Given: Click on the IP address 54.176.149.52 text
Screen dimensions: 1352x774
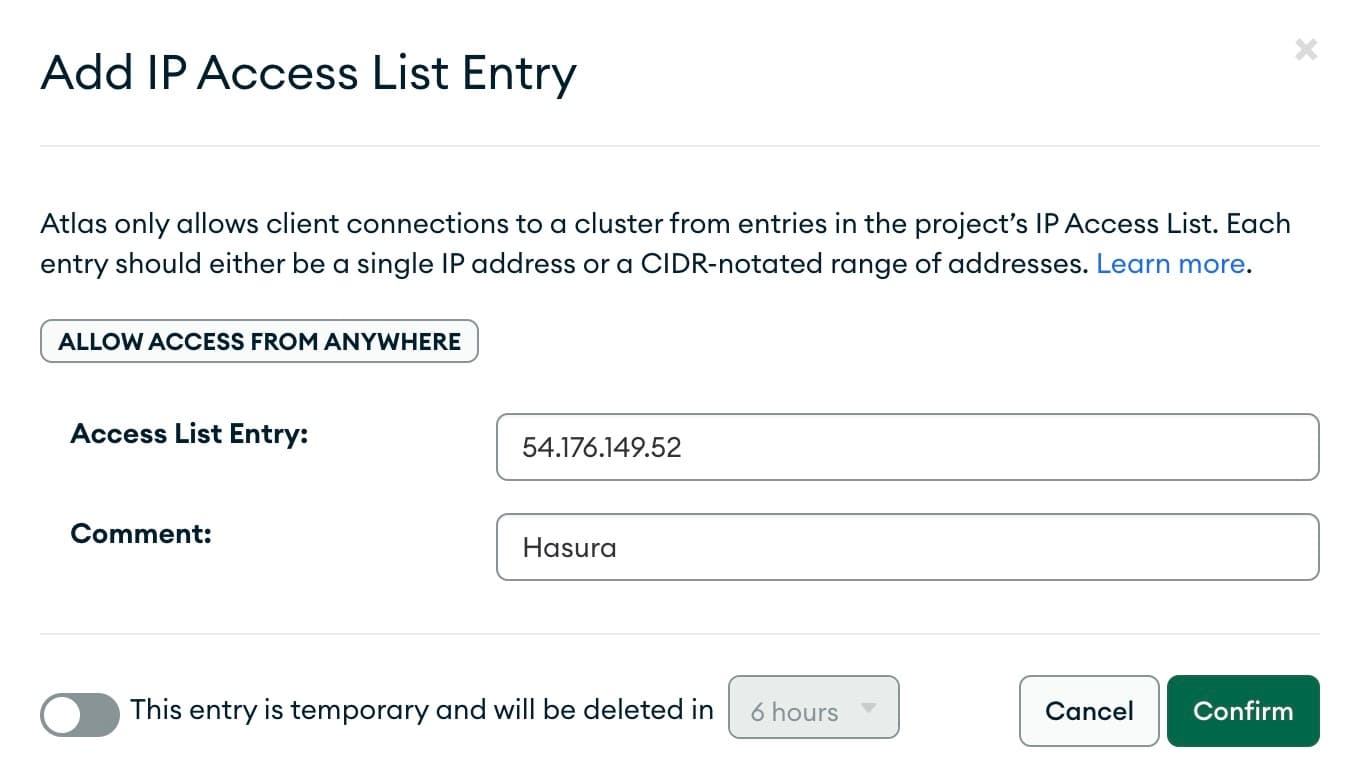Looking at the screenshot, I should point(601,447).
